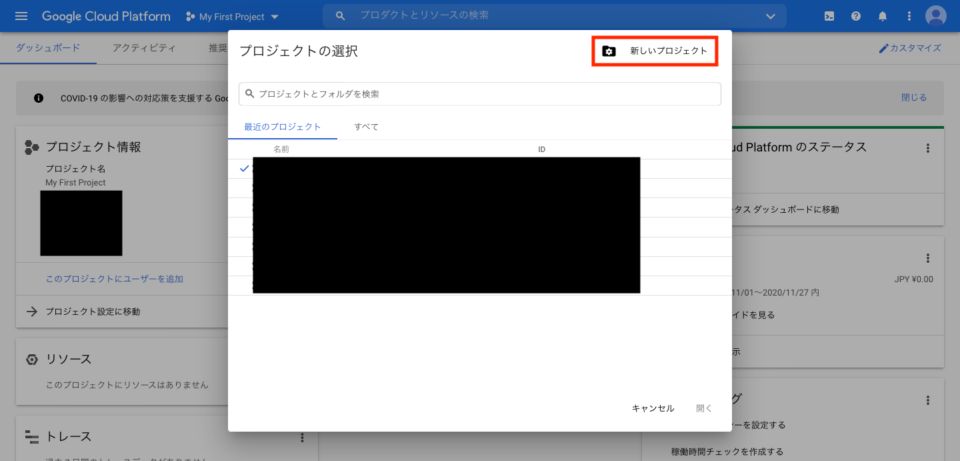Click 閉じる on the COVID-19 banner

tap(913, 97)
